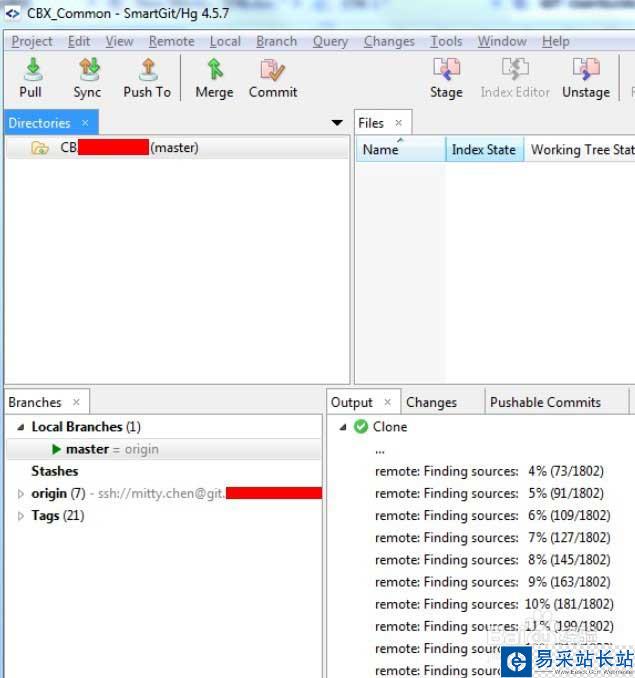Select the origin (7) ssh remote entry

click(x=176, y=493)
